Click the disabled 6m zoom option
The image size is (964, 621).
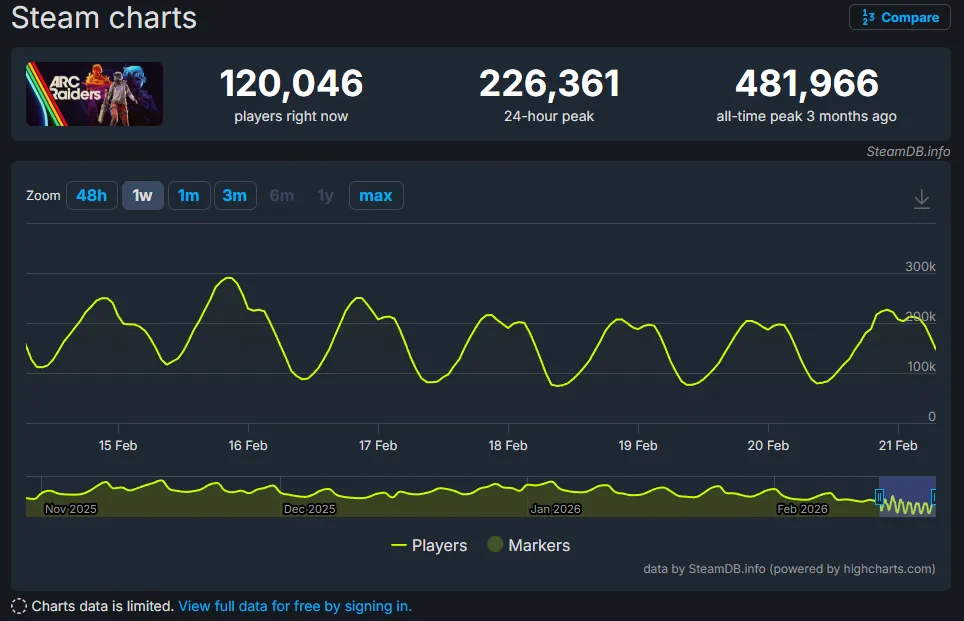tap(282, 196)
